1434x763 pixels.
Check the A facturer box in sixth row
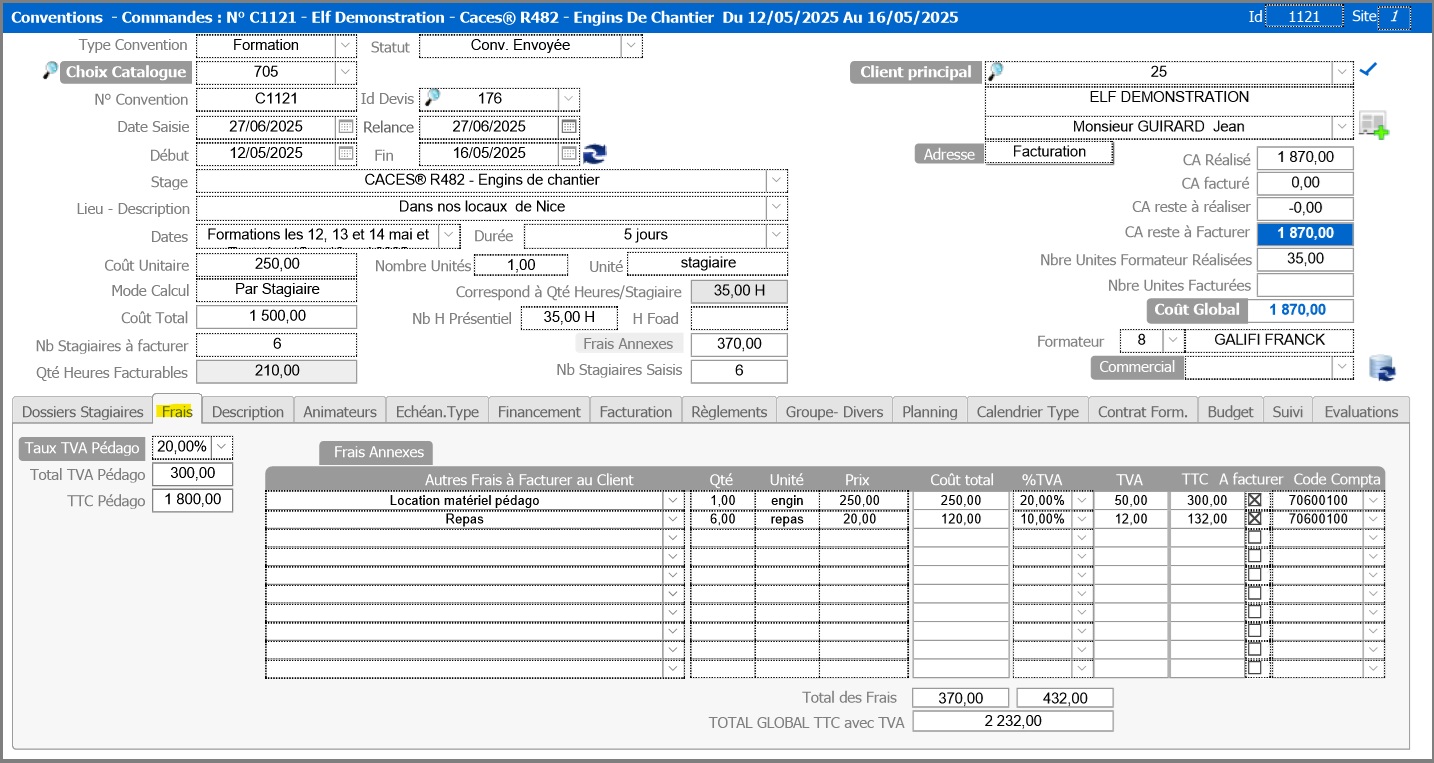coord(1254,593)
